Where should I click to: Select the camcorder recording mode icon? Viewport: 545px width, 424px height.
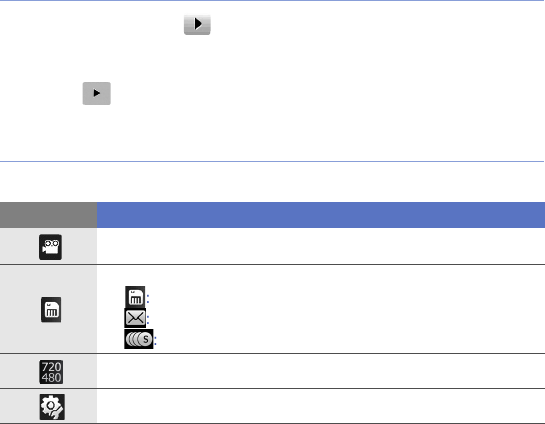coord(50,247)
